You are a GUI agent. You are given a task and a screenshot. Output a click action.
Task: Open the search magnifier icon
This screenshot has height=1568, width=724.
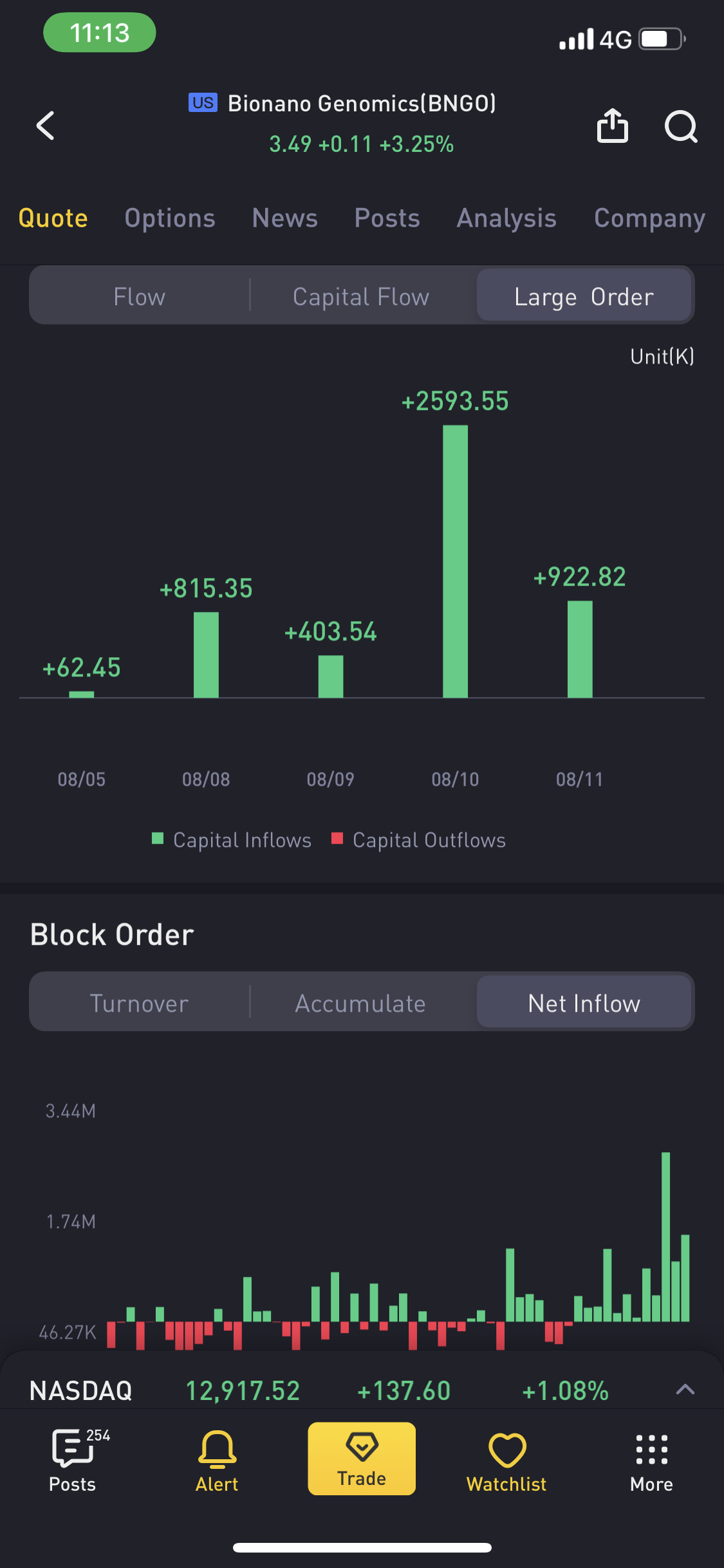pos(681,126)
